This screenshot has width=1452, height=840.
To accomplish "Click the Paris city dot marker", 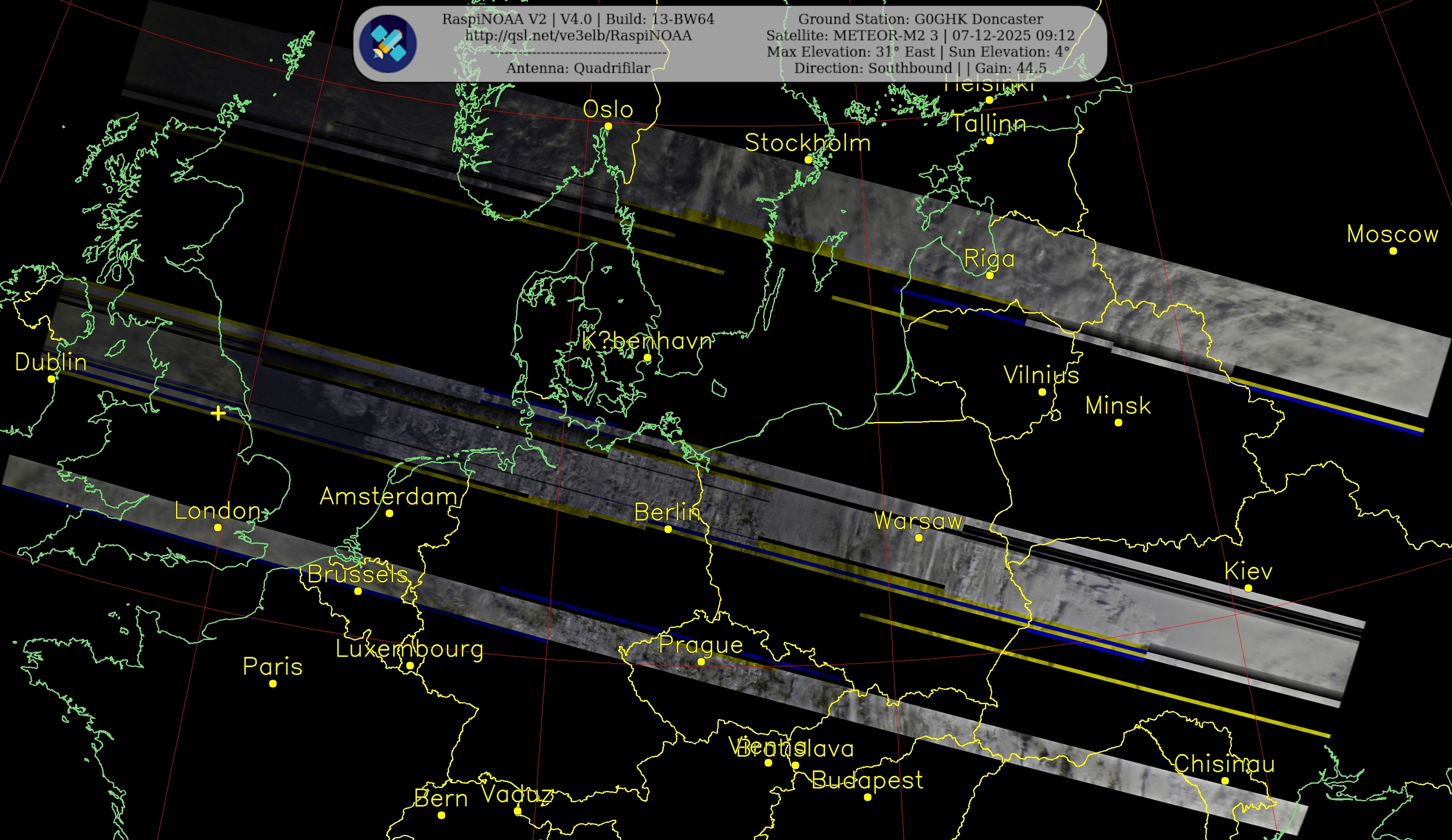I will (x=273, y=684).
